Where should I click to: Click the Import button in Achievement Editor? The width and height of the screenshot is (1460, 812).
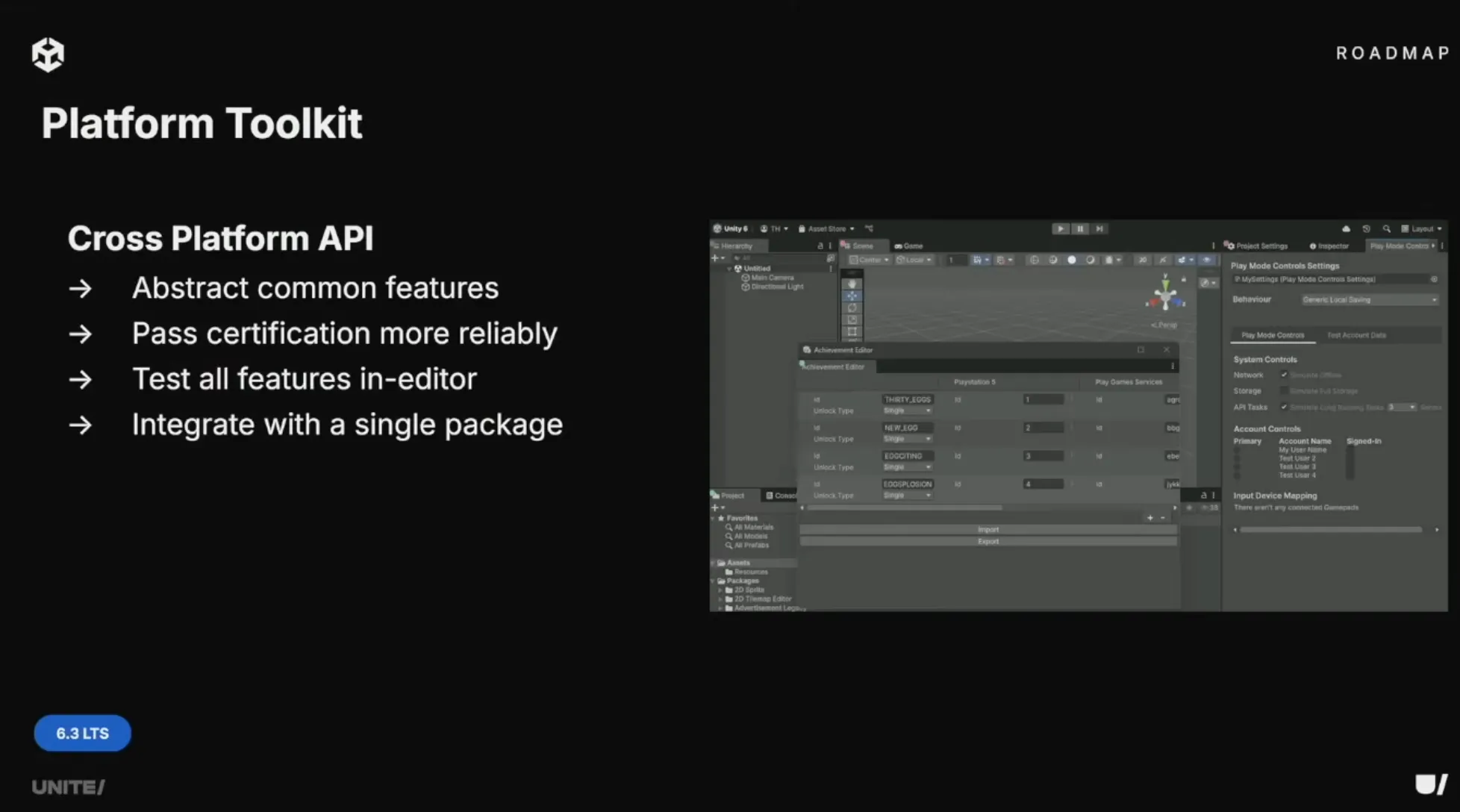(x=988, y=529)
